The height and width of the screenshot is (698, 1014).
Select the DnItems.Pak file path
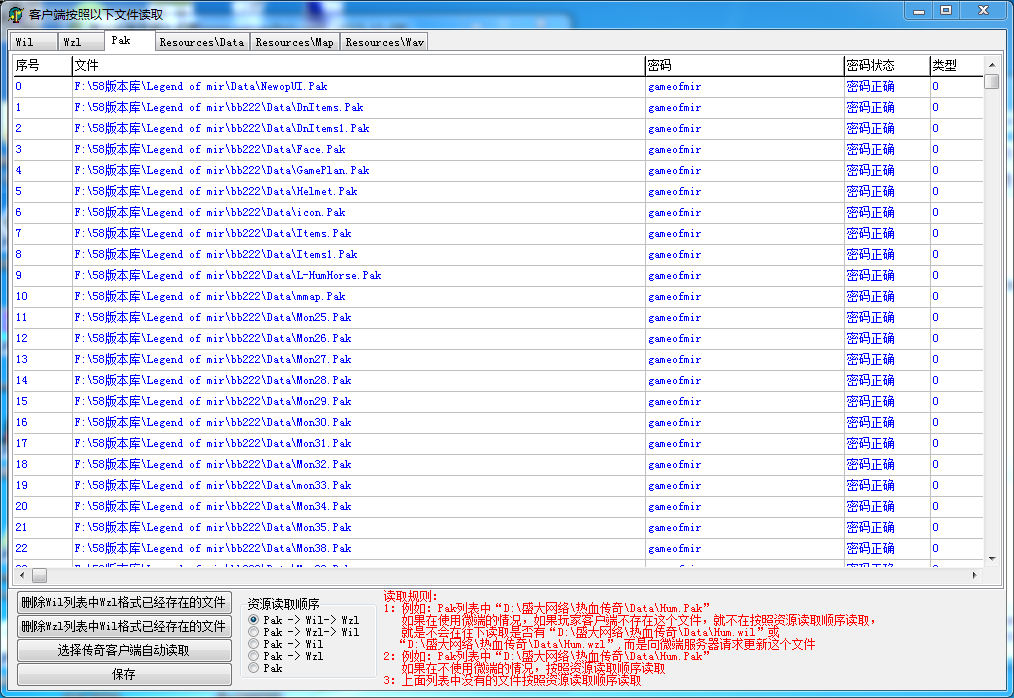219,107
